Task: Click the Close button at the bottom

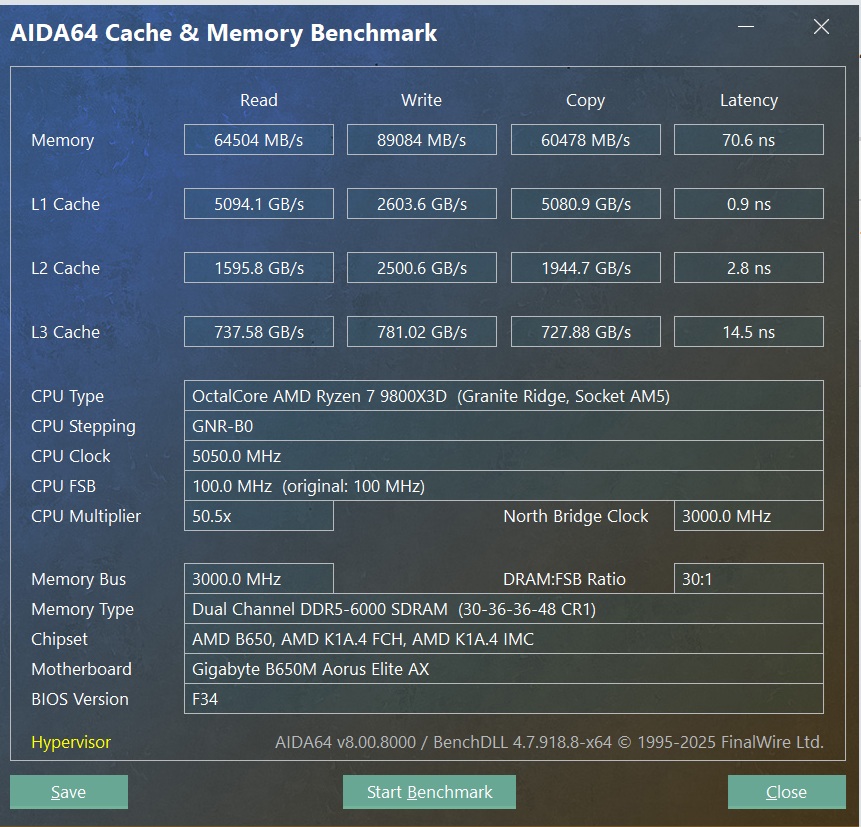Action: [786, 792]
